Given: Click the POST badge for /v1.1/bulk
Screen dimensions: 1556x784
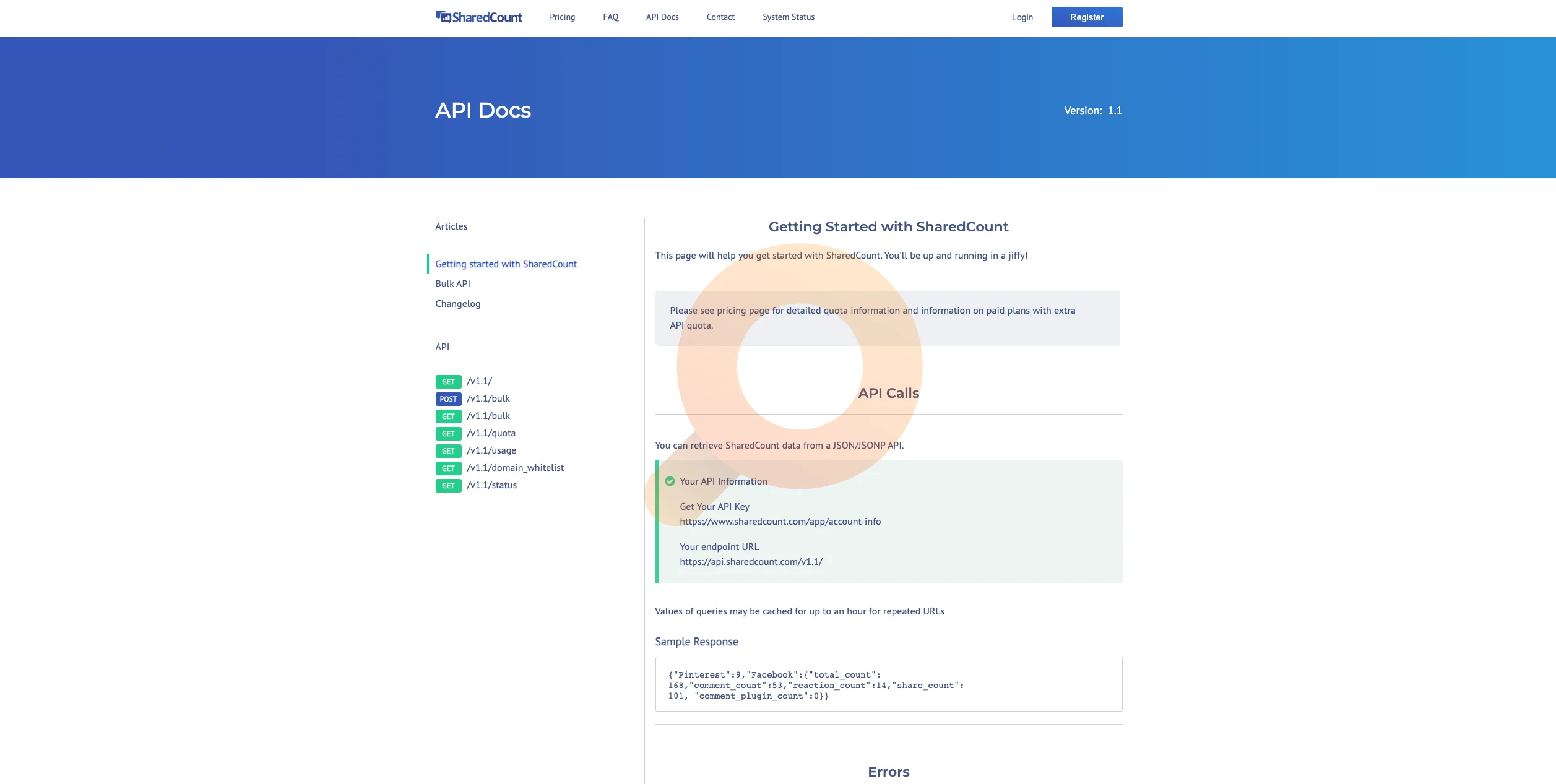Looking at the screenshot, I should tap(448, 399).
